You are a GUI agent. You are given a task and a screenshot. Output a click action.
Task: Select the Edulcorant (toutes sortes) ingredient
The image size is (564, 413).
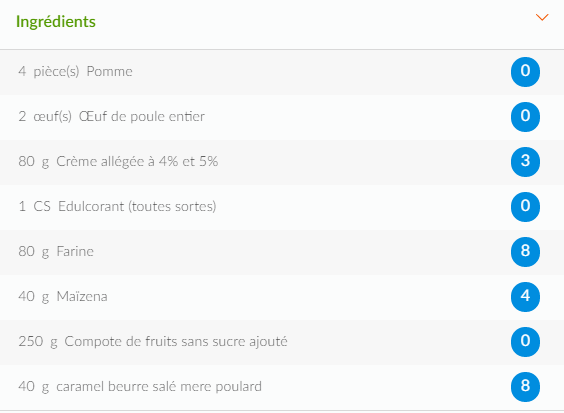282,207
